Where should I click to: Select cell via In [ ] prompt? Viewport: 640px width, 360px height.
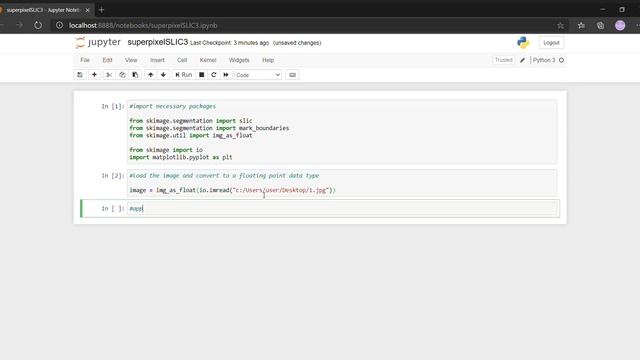(x=113, y=209)
